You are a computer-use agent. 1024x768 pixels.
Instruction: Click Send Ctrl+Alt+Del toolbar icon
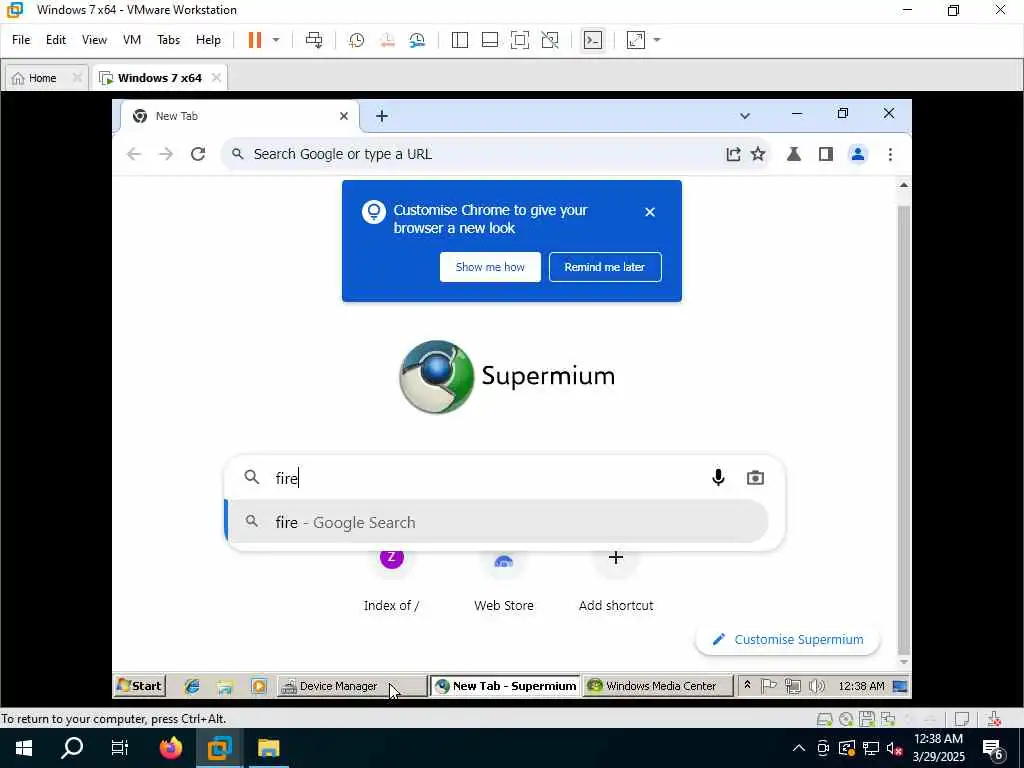pos(314,40)
